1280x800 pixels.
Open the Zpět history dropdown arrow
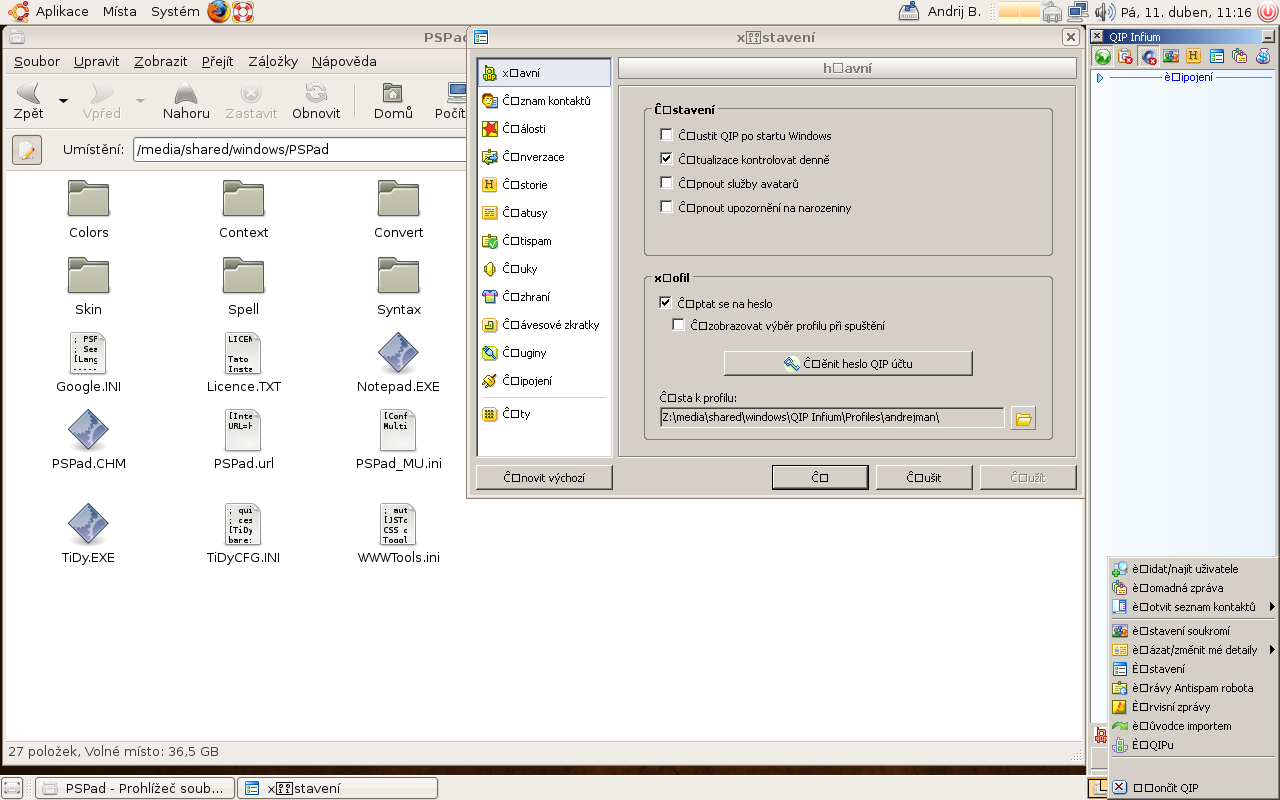tap(64, 101)
